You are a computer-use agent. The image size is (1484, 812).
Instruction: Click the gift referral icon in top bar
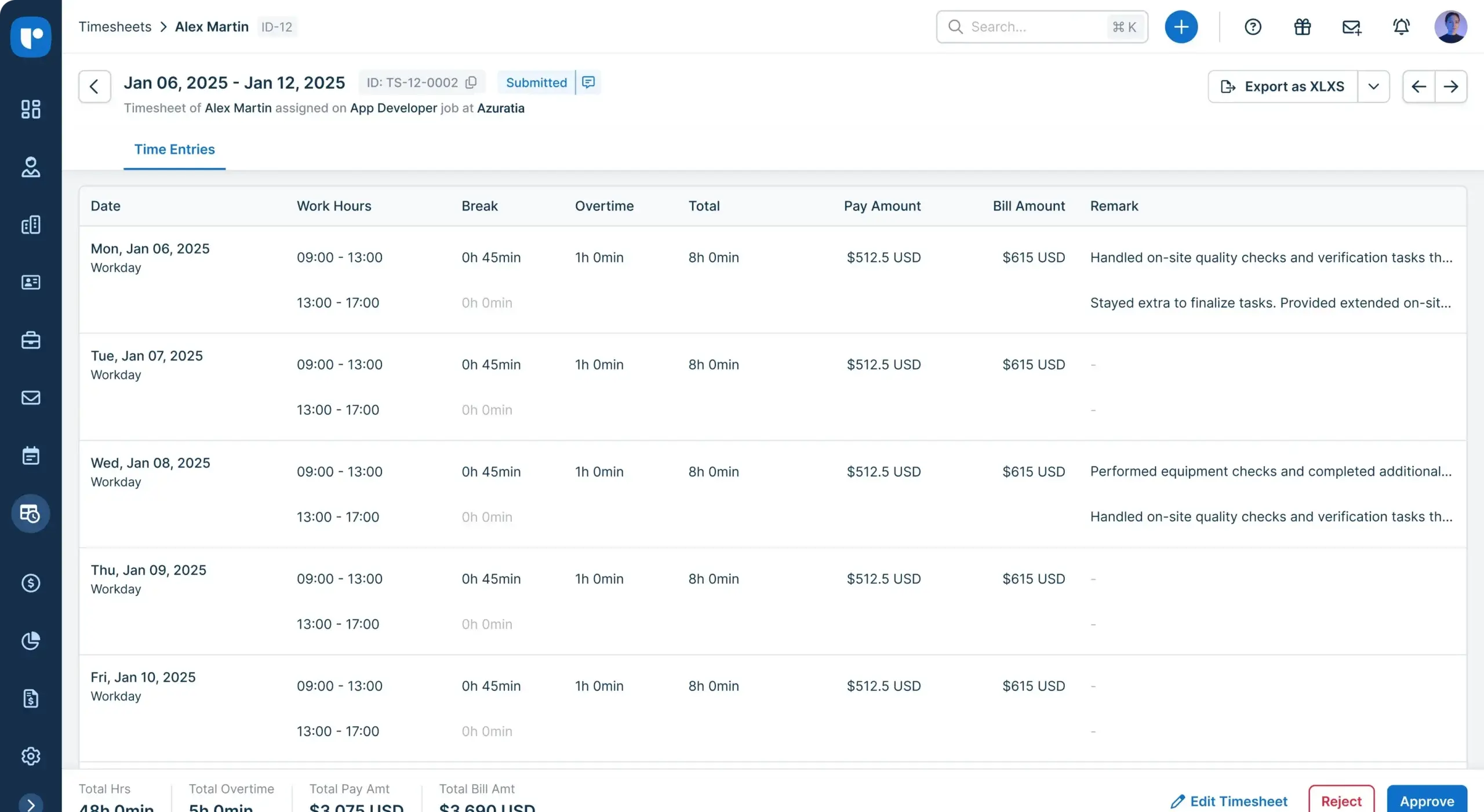pos(1302,27)
